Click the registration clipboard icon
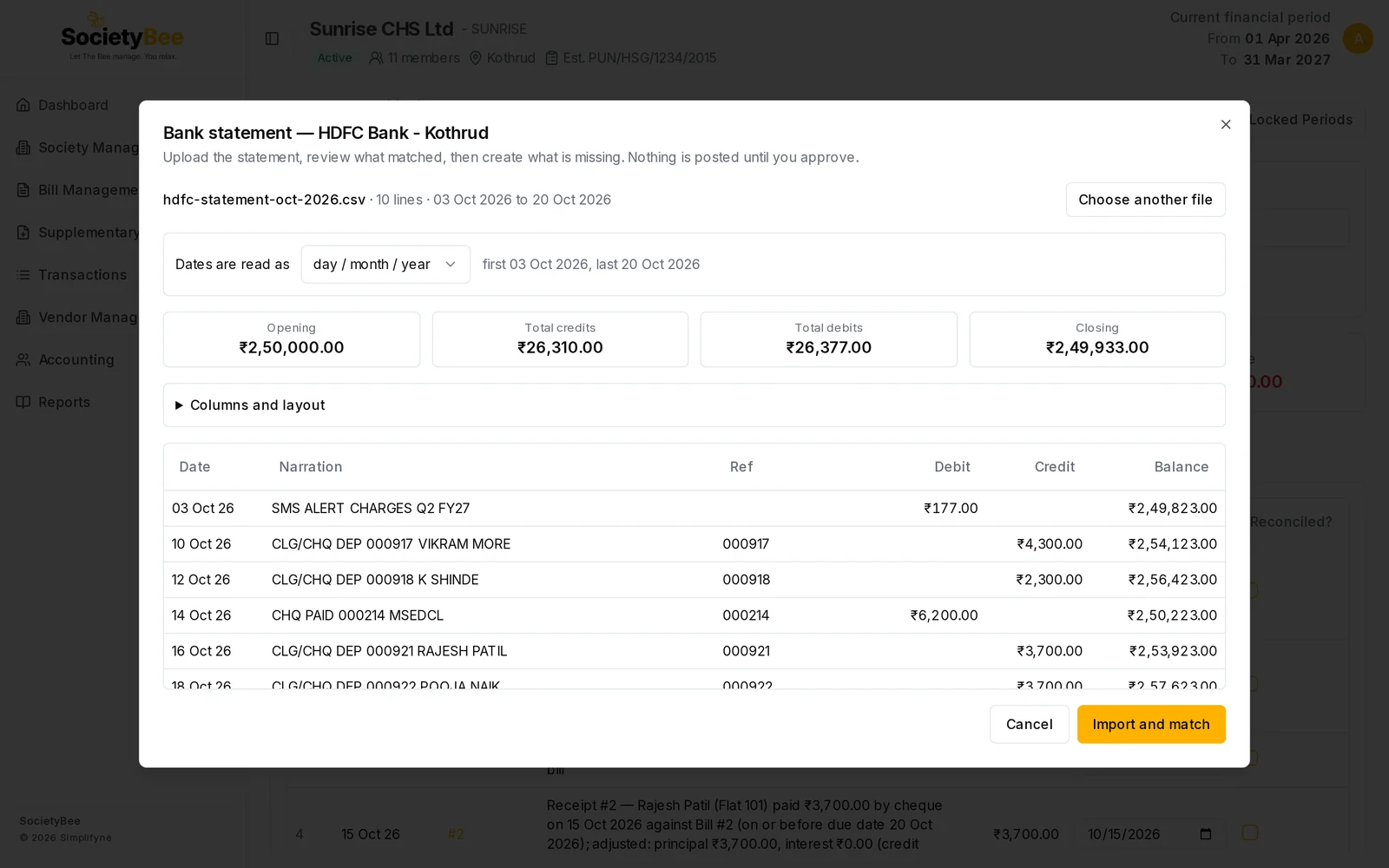 [x=551, y=58]
